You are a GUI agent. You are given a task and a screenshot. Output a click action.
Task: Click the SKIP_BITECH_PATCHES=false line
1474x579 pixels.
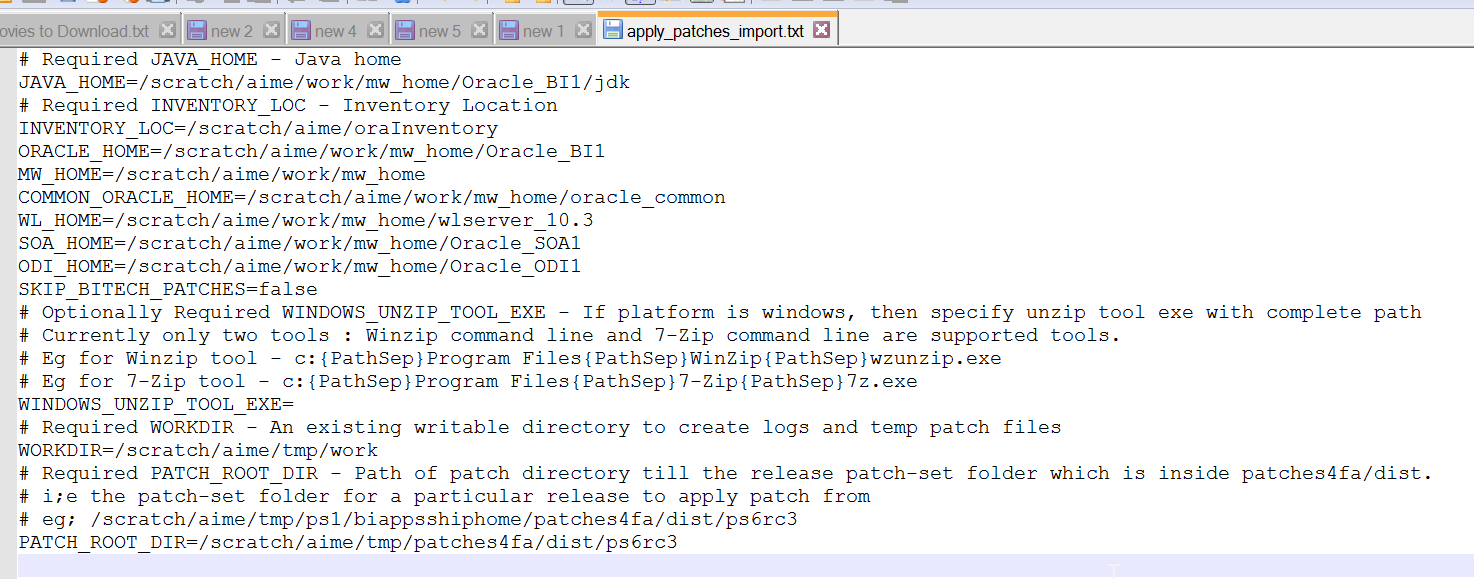(x=168, y=289)
